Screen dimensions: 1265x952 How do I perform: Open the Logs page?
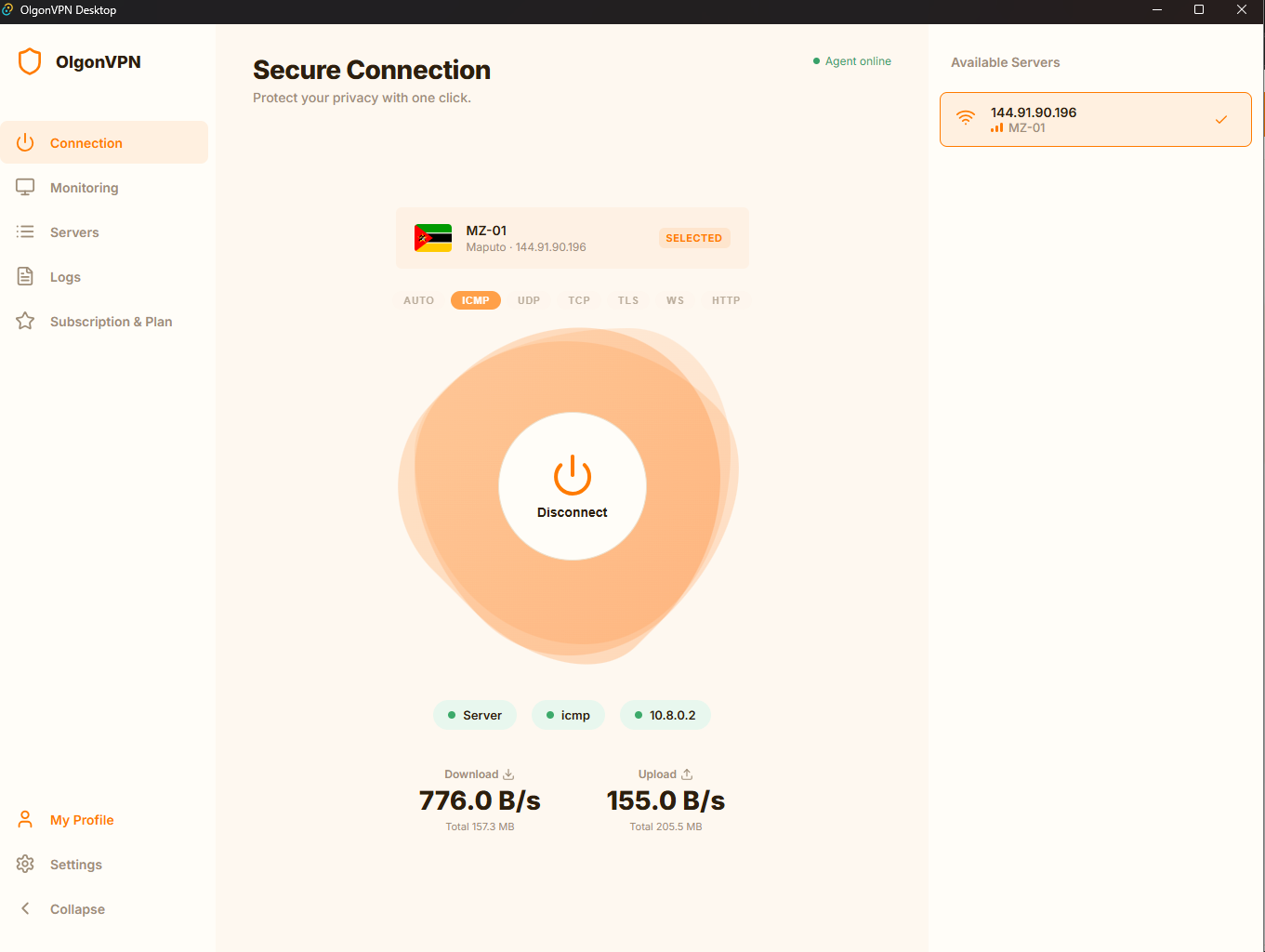tap(104, 276)
